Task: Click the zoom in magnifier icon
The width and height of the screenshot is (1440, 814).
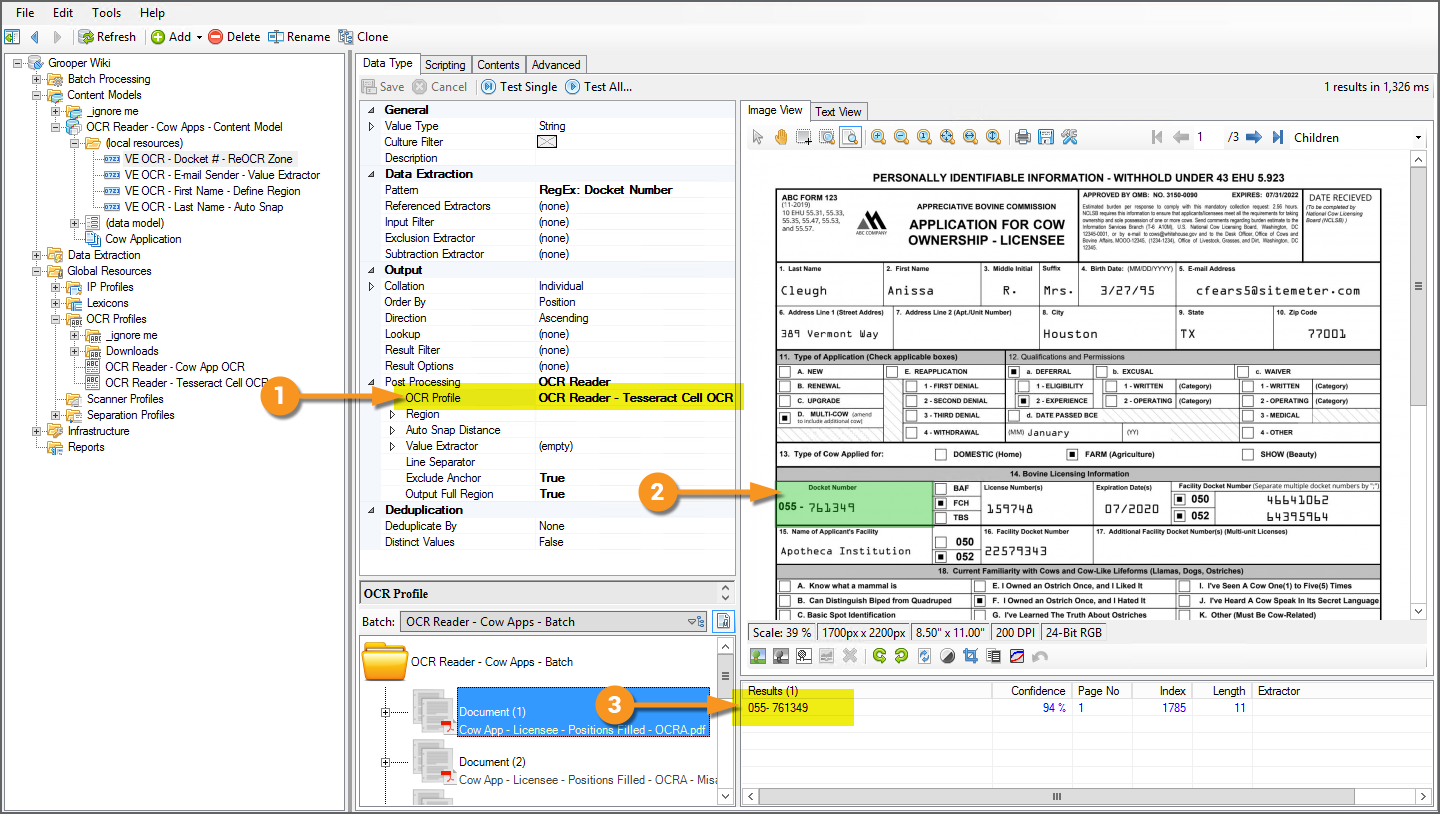Action: 878,137
